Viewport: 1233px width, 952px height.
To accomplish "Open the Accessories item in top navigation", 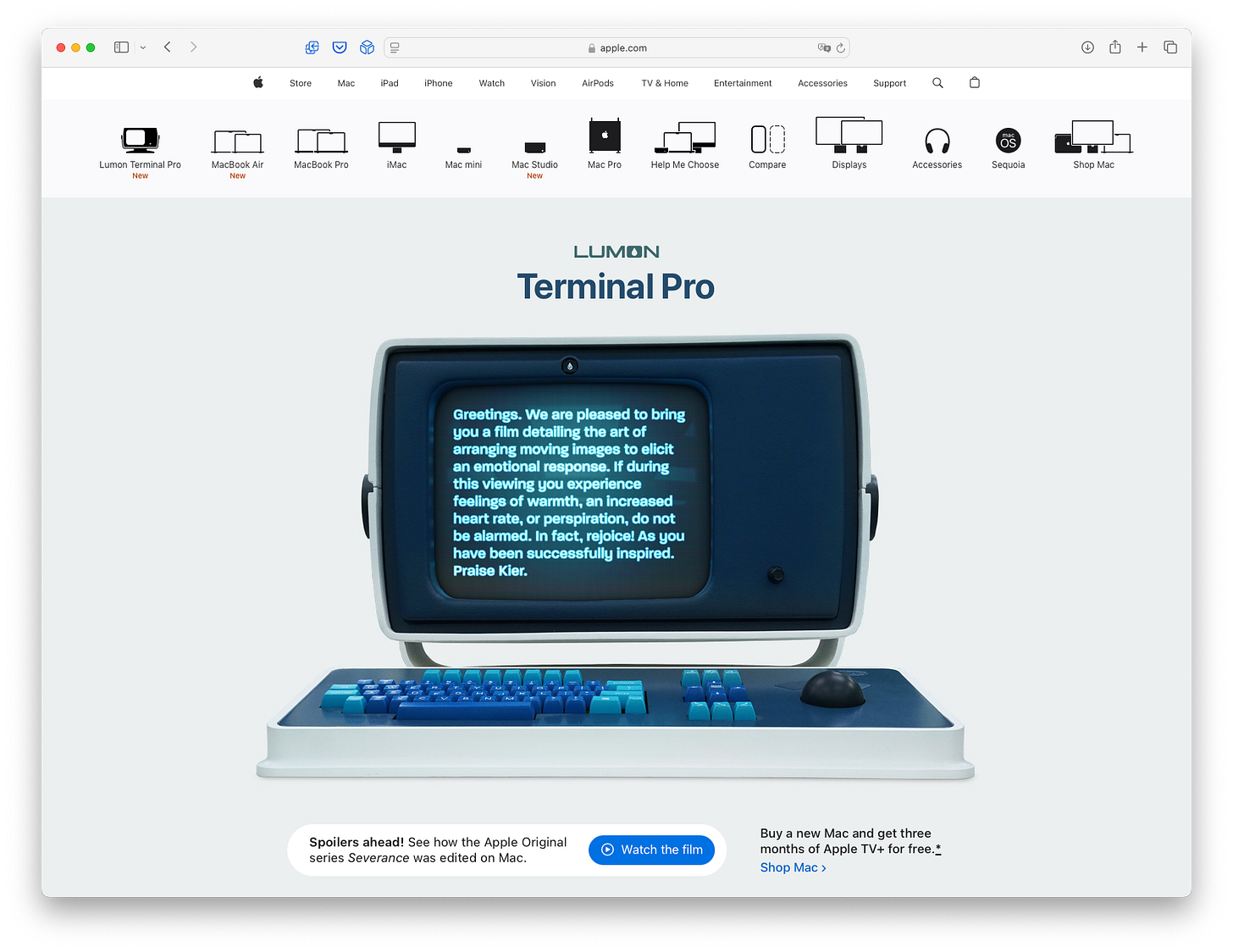I will (822, 83).
